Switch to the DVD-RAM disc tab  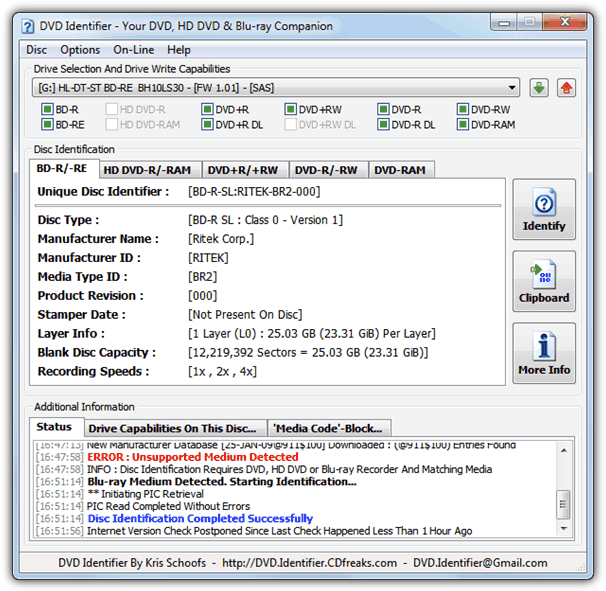tap(400, 170)
